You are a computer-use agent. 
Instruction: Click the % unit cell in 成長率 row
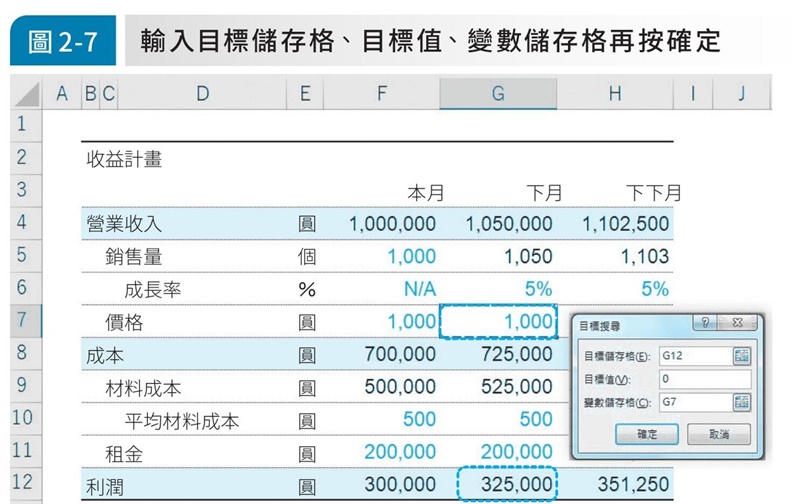click(x=307, y=289)
